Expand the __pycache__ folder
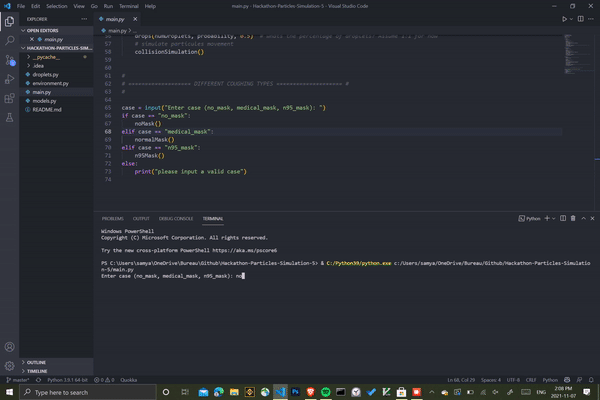The image size is (600, 400). pyautogui.click(x=45, y=57)
